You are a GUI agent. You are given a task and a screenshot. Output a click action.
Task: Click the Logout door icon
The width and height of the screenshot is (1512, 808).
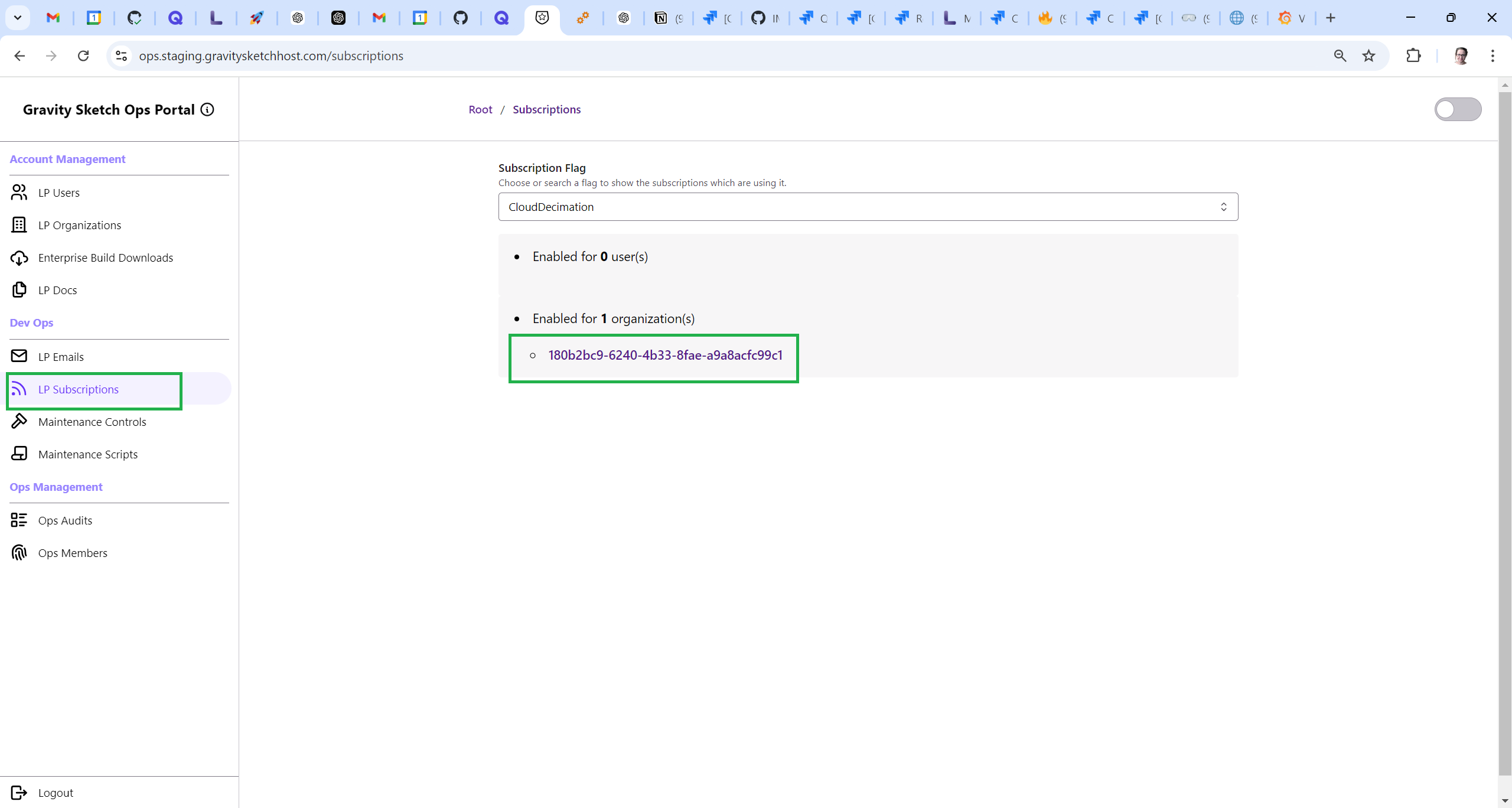pyautogui.click(x=19, y=793)
